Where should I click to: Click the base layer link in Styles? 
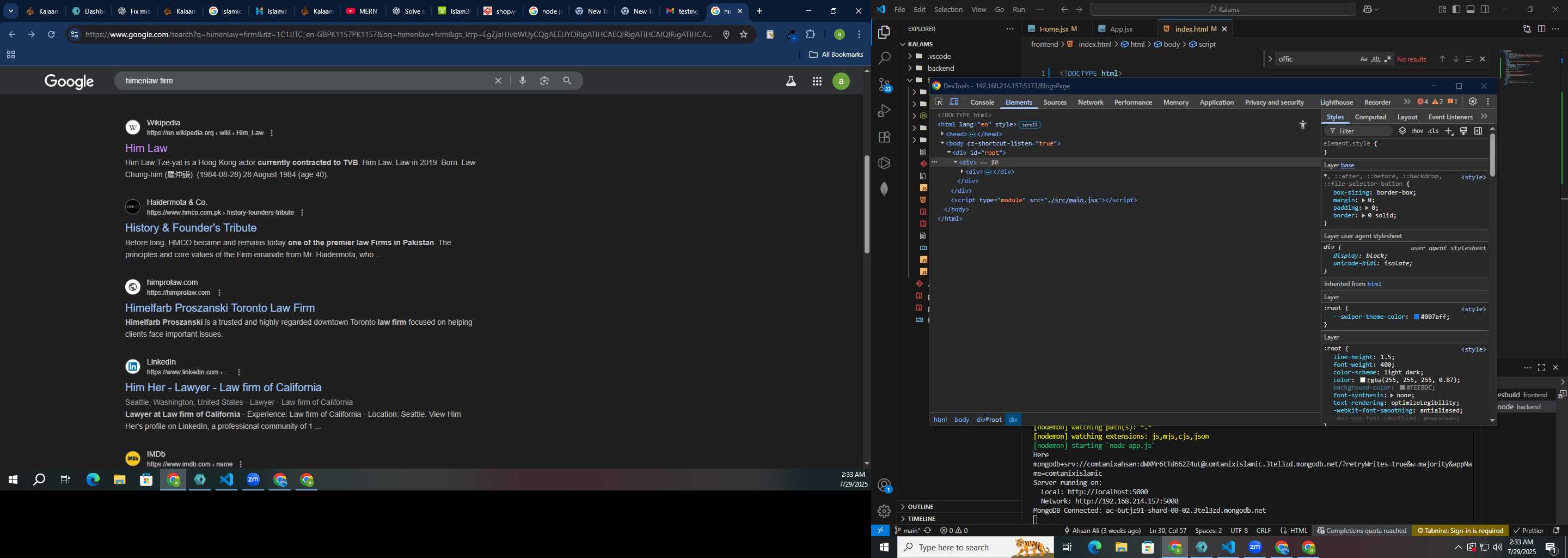coord(1347,166)
